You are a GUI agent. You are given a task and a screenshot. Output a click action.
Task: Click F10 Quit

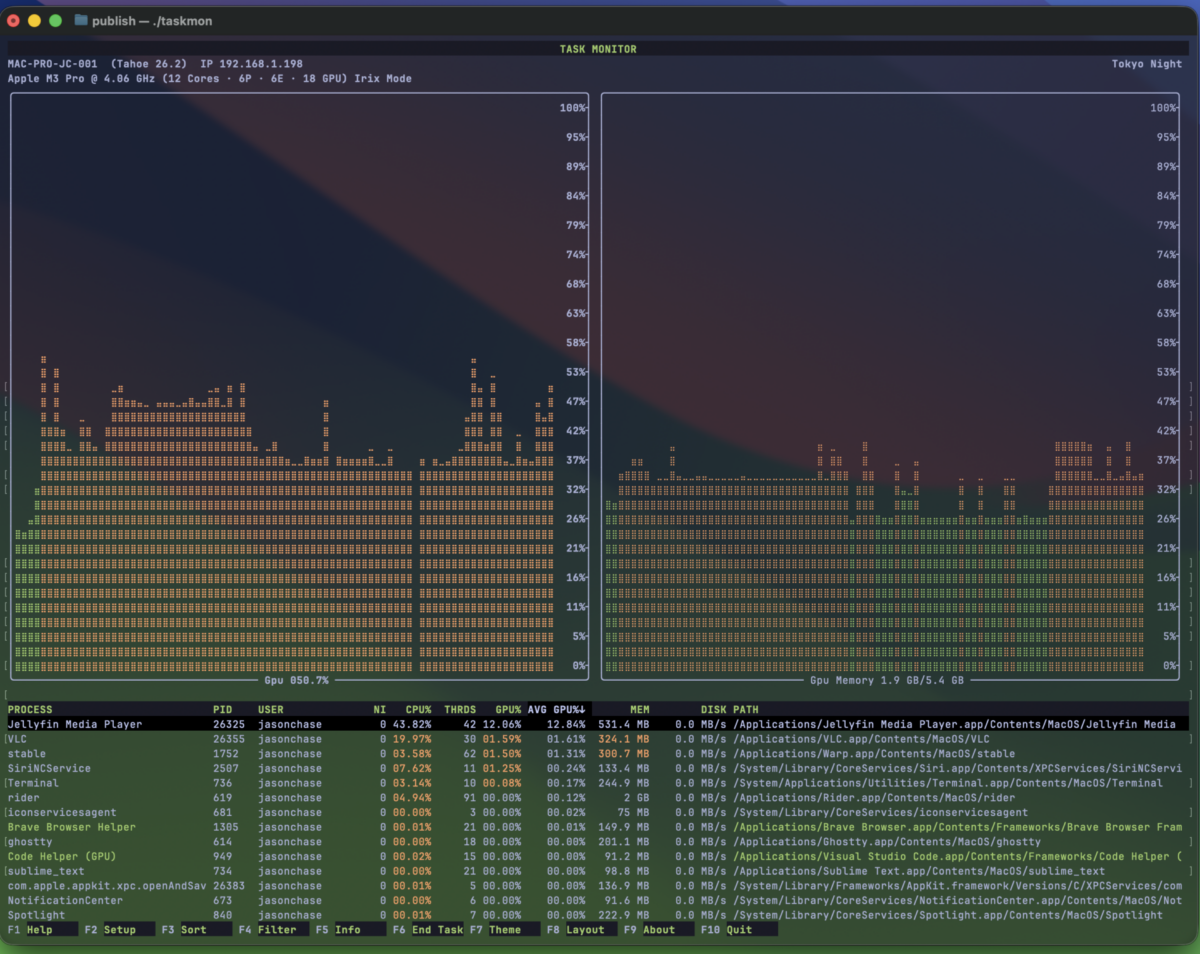click(738, 930)
